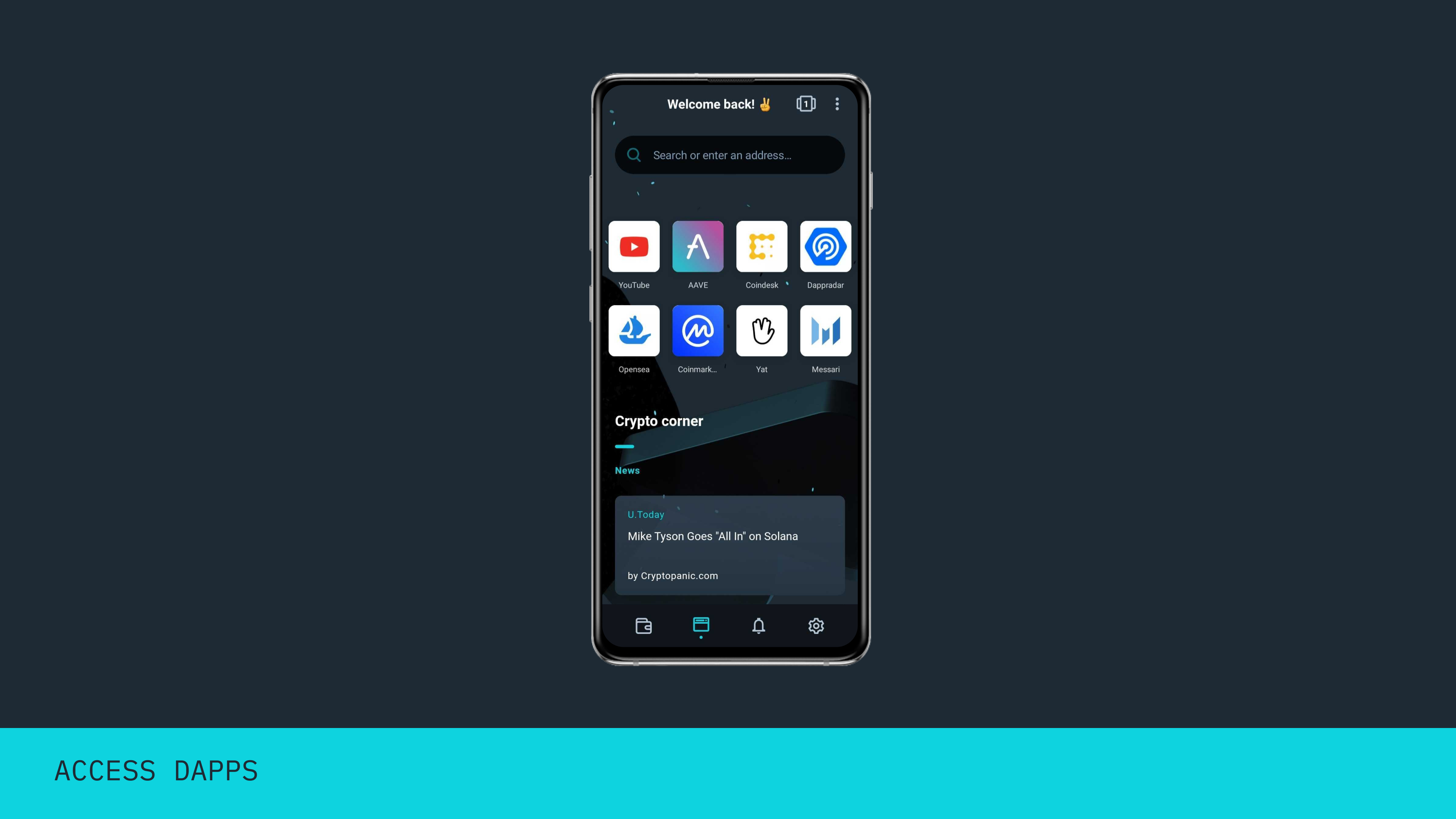The width and height of the screenshot is (1456, 819).
Task: Open the YouTube shortcut icon
Action: tap(634, 246)
